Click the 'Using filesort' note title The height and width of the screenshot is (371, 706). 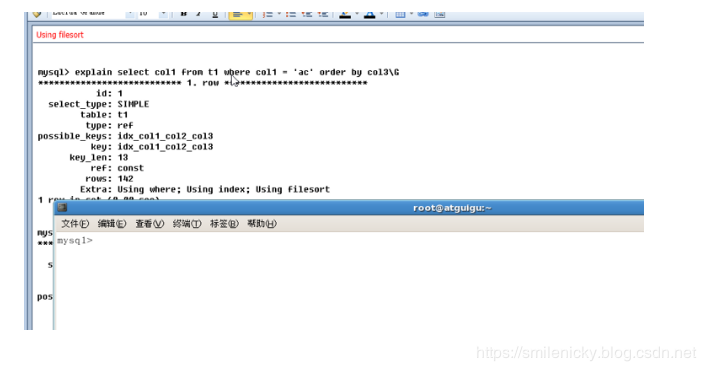click(60, 35)
